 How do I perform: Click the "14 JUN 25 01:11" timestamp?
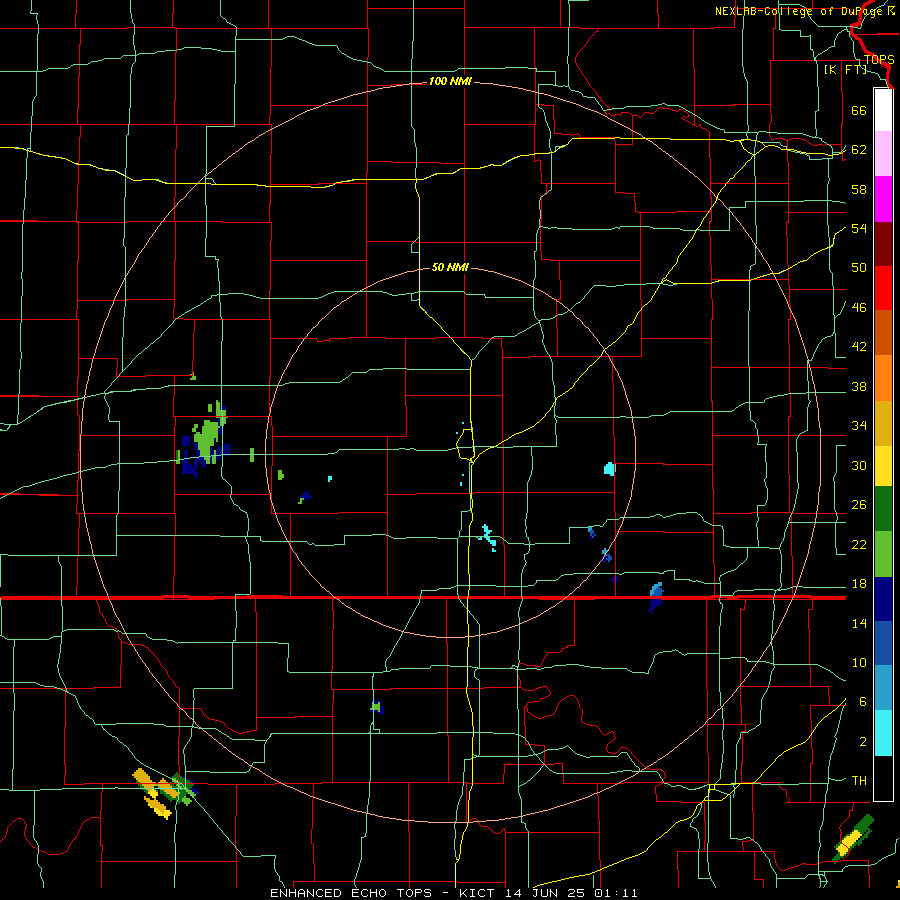click(x=572, y=893)
